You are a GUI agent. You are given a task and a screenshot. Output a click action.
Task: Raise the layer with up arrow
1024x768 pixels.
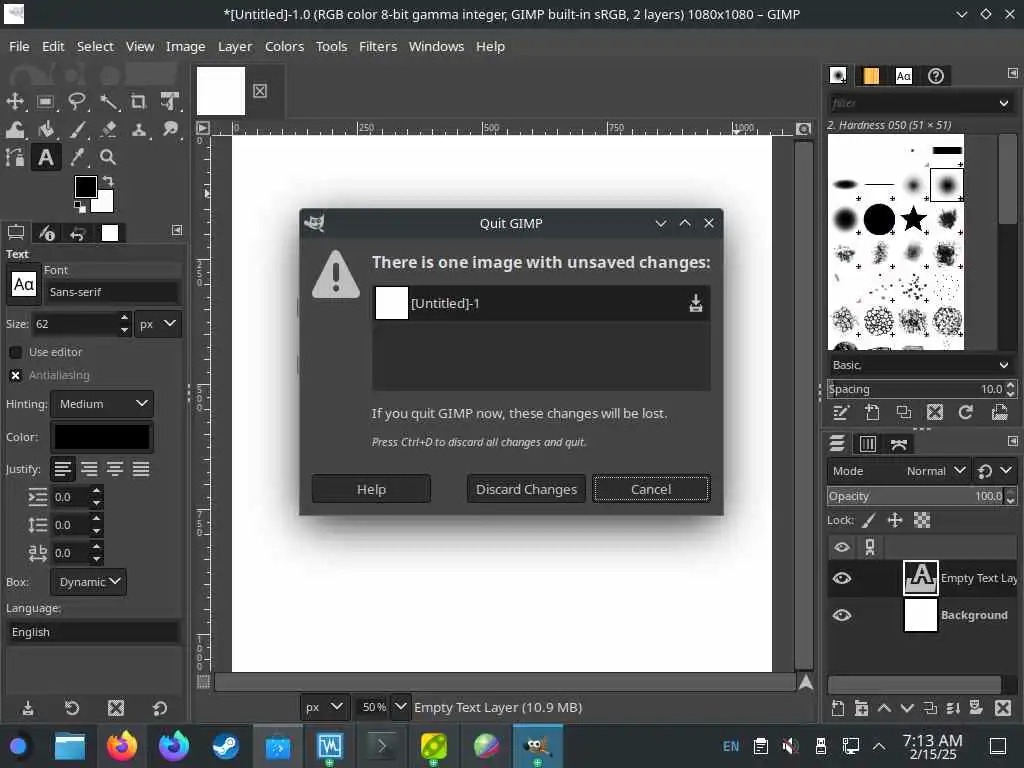[x=884, y=708]
